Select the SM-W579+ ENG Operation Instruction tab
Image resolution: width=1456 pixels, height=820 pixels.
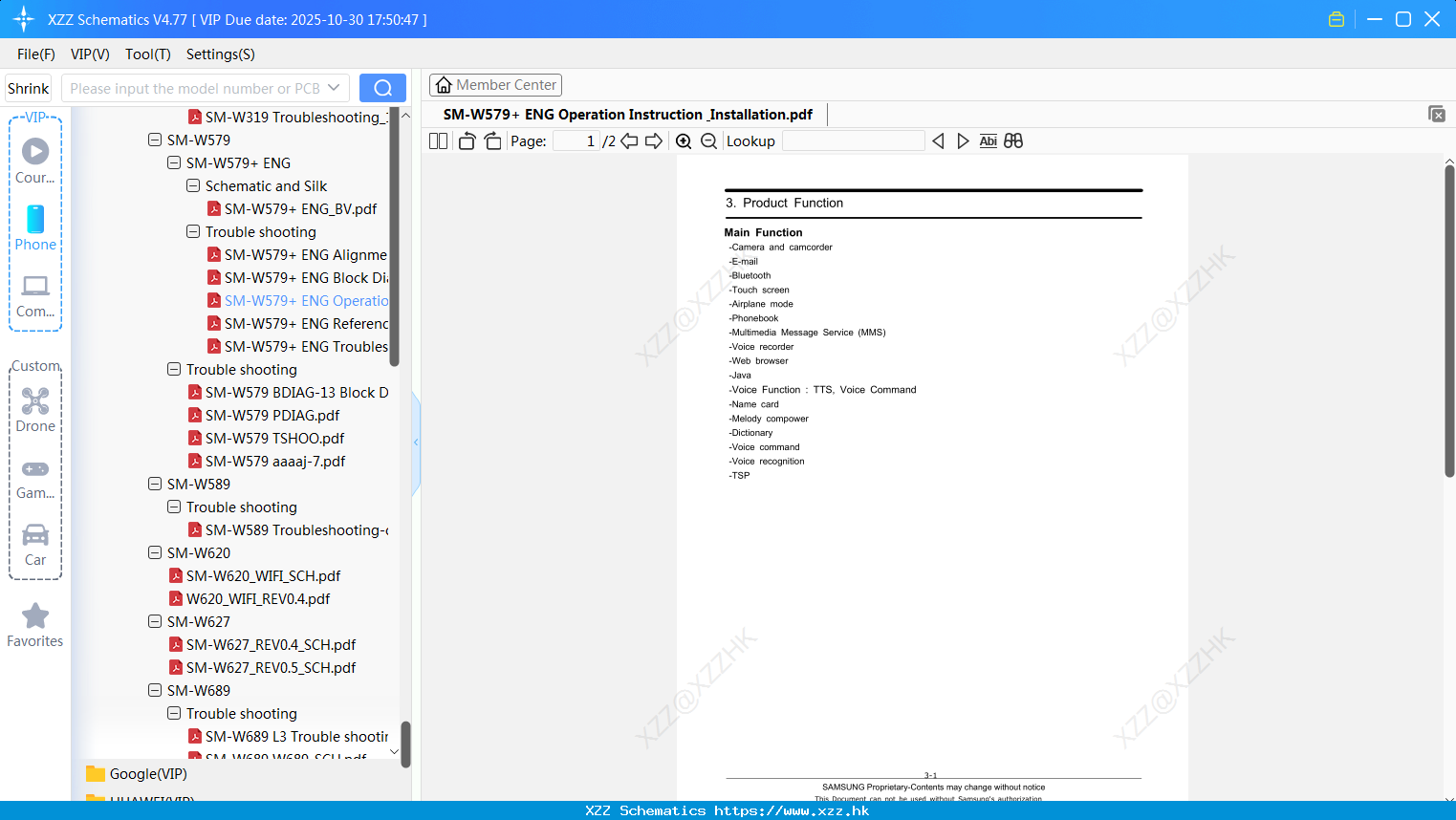click(x=628, y=115)
